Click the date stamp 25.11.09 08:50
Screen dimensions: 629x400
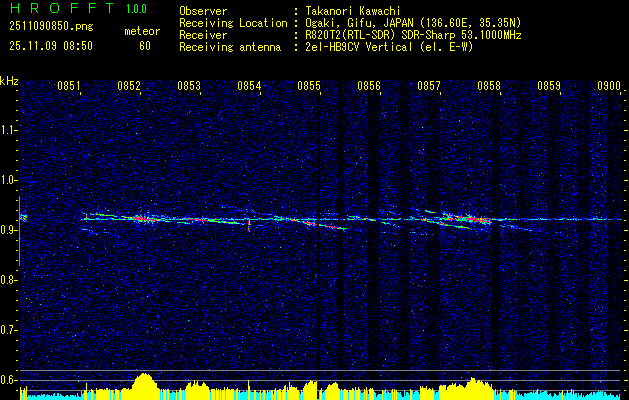point(51,46)
